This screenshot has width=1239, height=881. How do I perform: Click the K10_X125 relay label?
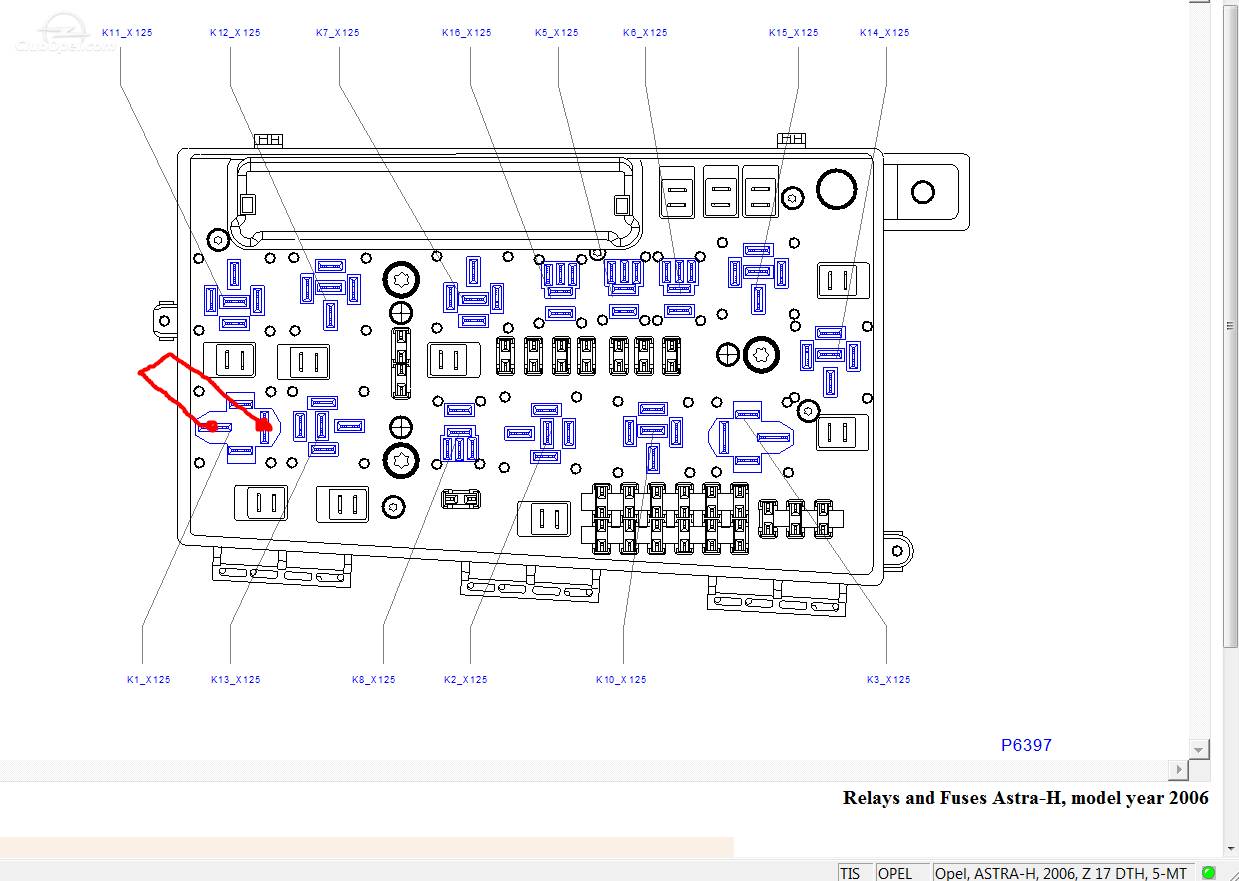621,680
